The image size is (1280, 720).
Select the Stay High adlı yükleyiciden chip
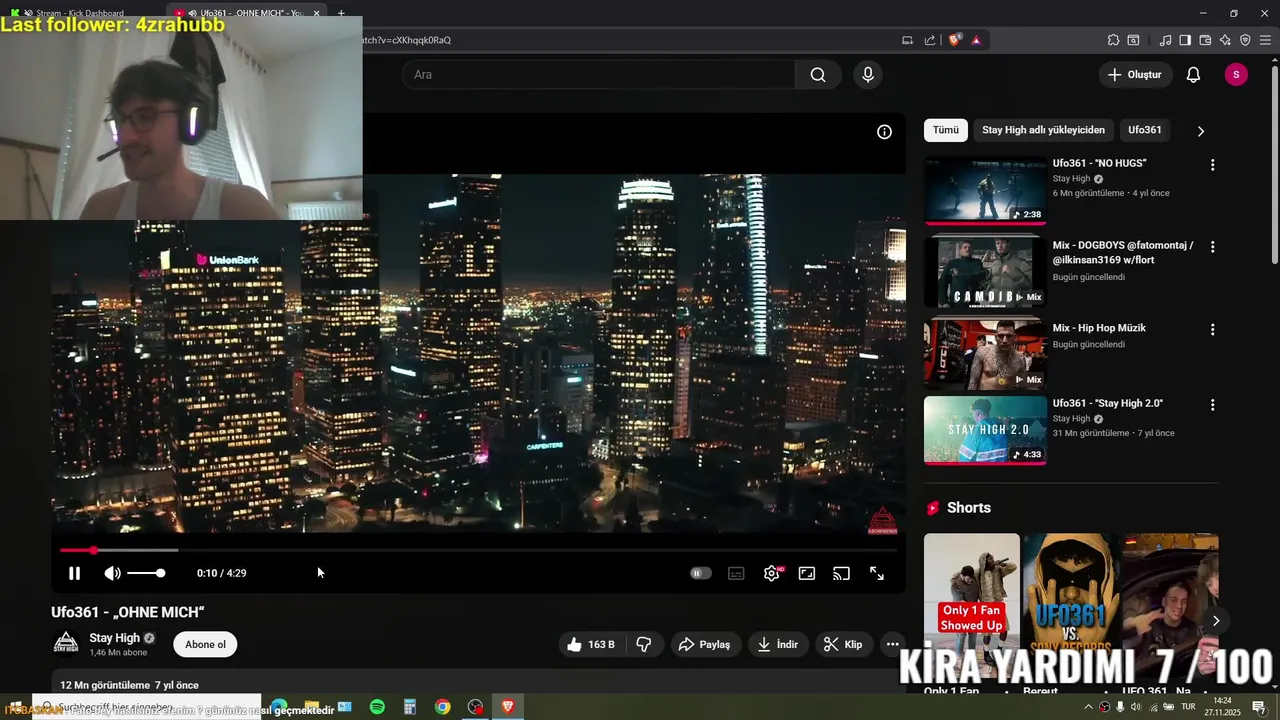pos(1043,130)
